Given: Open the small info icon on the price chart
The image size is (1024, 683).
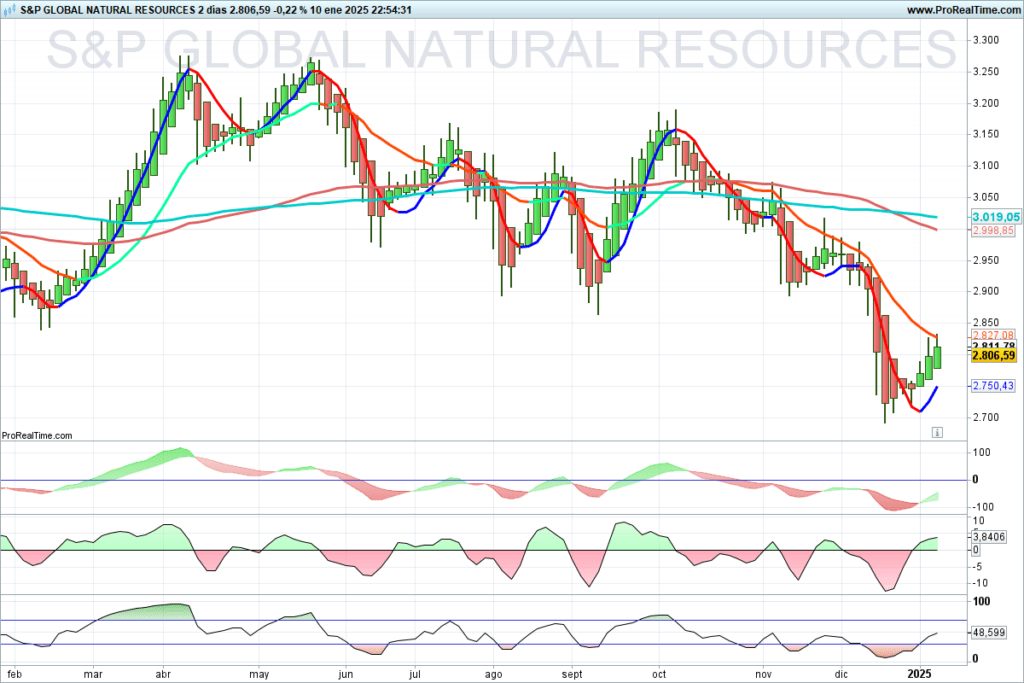Looking at the screenshot, I should tap(937, 432).
